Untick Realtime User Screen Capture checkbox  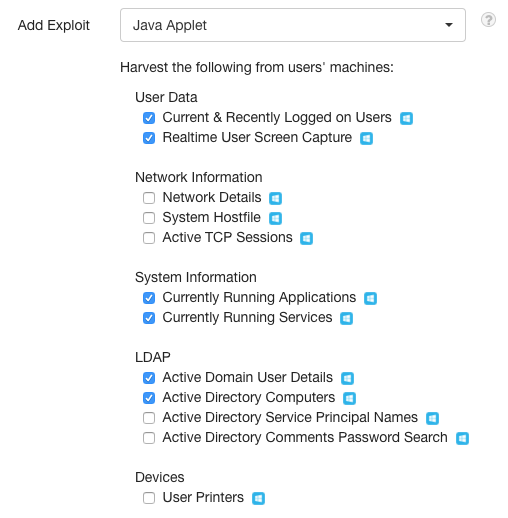149,138
